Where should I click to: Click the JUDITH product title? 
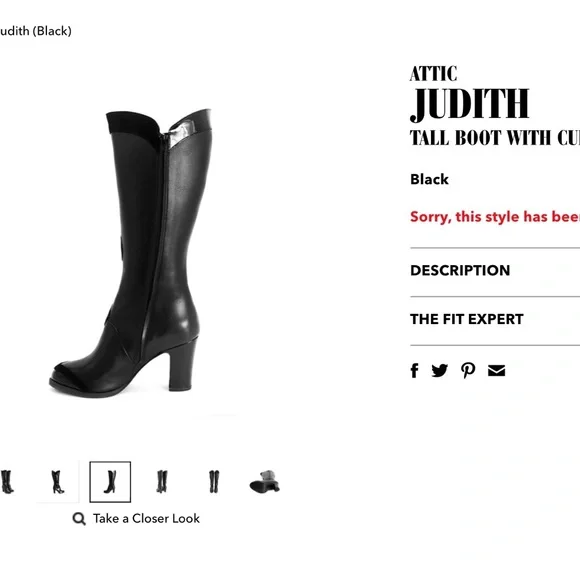pos(470,105)
